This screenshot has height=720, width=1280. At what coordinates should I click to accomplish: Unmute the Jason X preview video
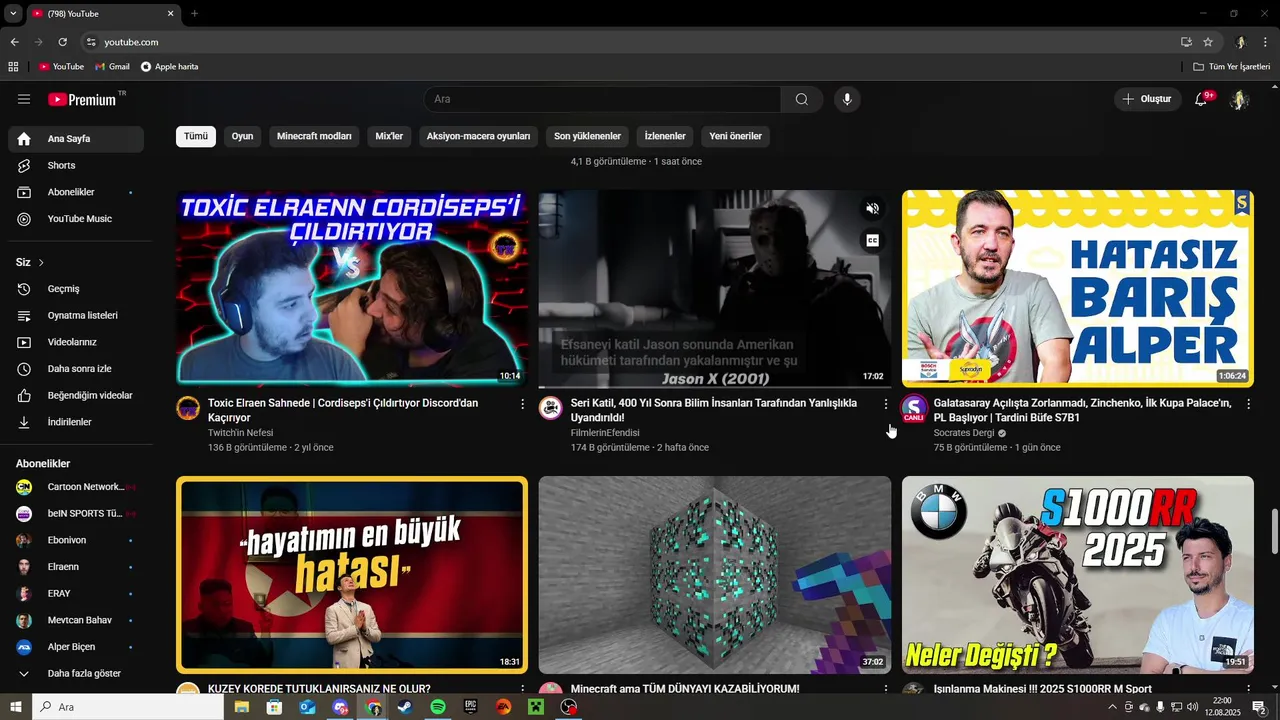click(872, 209)
